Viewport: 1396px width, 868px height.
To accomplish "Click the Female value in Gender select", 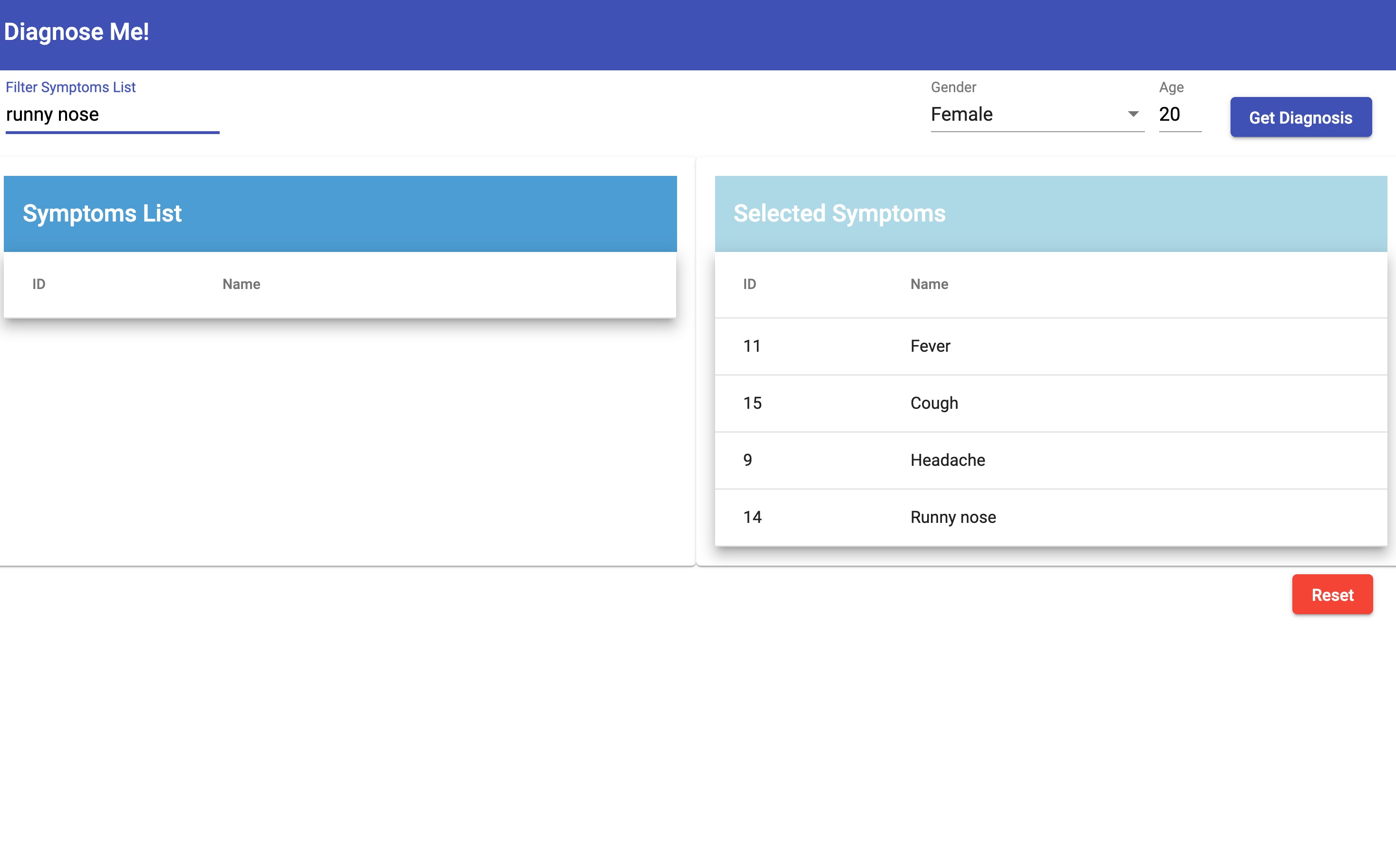I will pyautogui.click(x=962, y=114).
